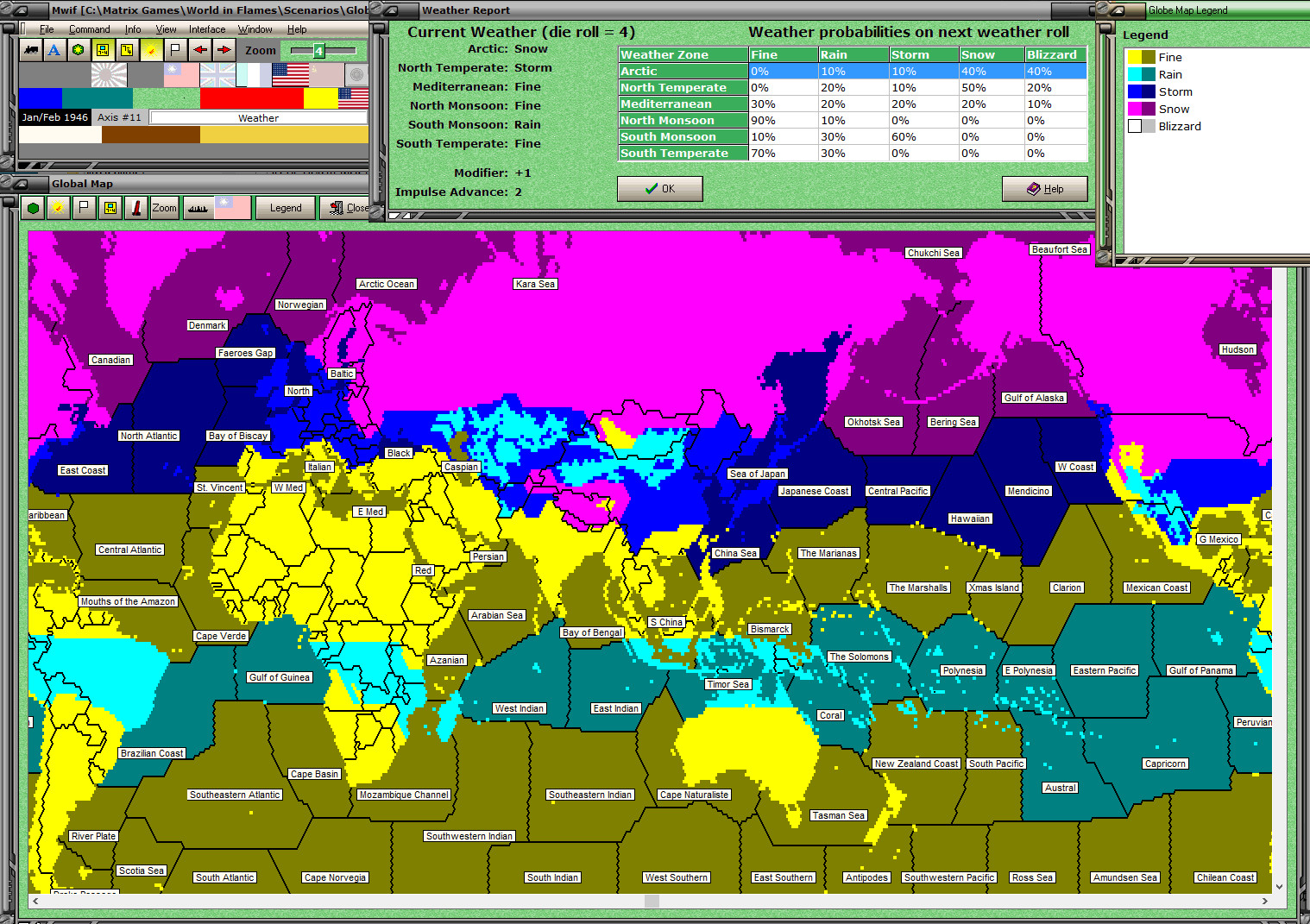
Task: Click the Help button in Weather Report
Action: click(1045, 189)
